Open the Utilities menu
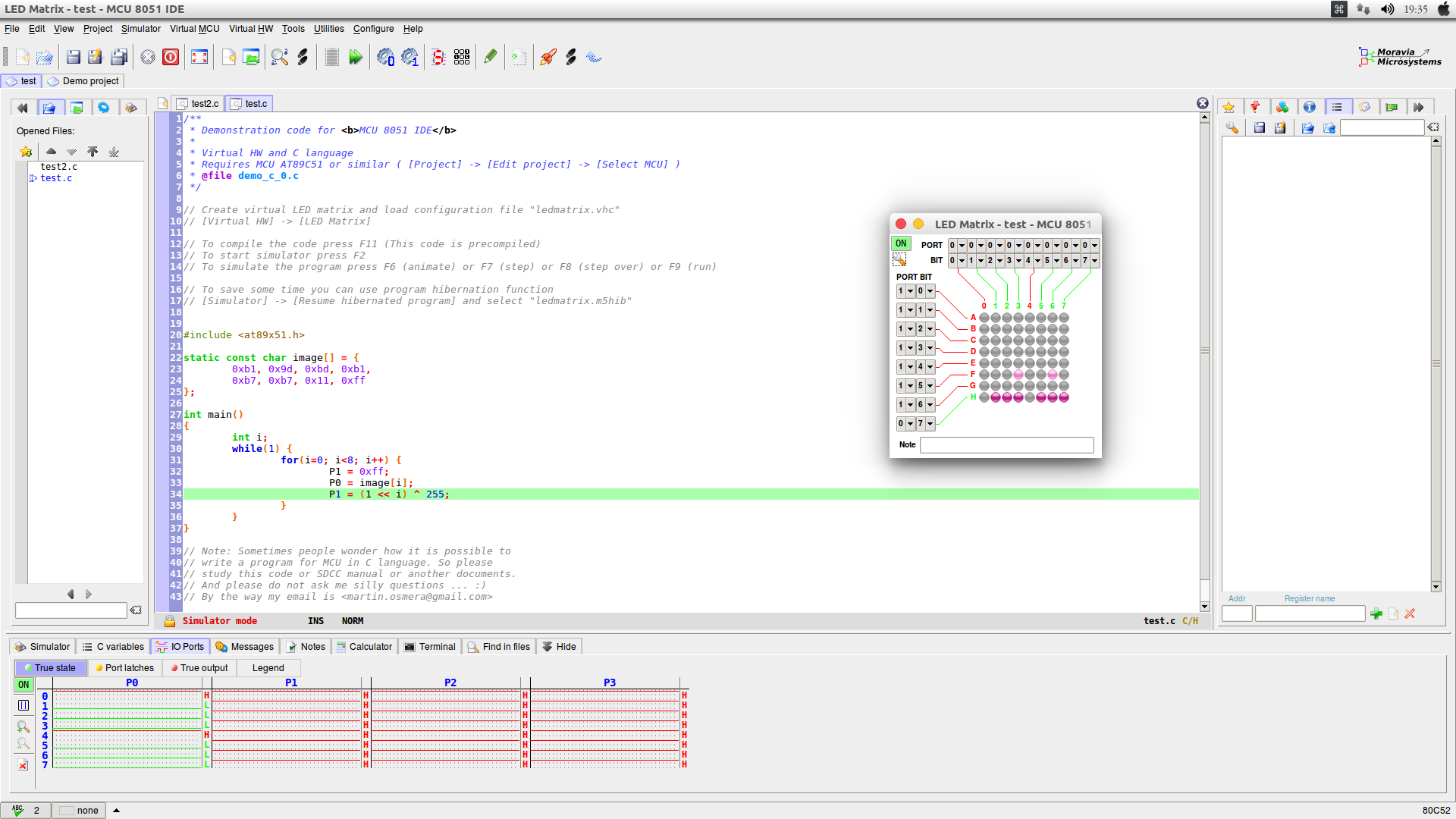This screenshot has height=819, width=1456. (329, 29)
